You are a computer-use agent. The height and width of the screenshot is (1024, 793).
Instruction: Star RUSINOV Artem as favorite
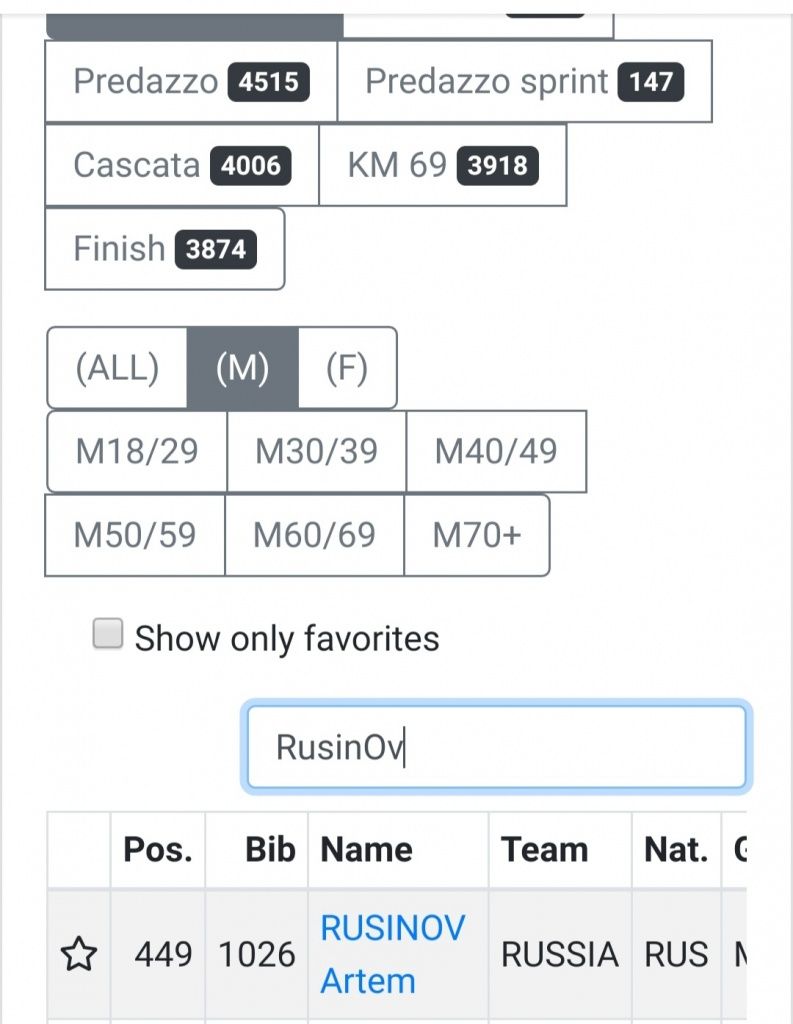[x=78, y=955]
